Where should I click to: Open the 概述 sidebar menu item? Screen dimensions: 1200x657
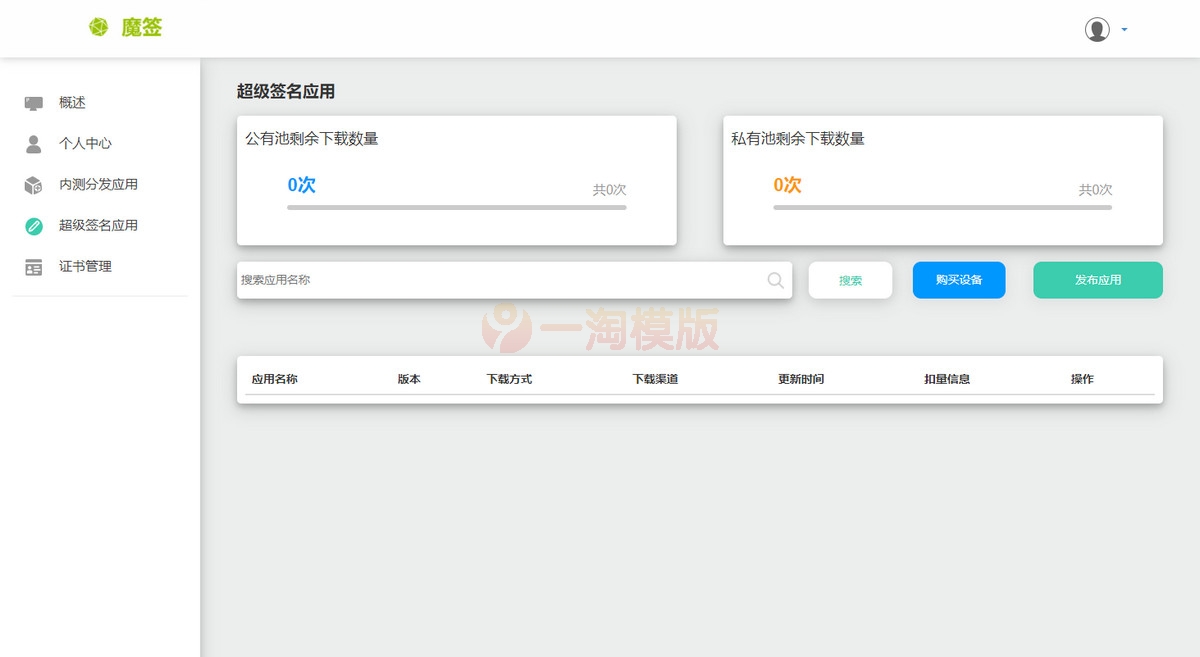pos(72,101)
